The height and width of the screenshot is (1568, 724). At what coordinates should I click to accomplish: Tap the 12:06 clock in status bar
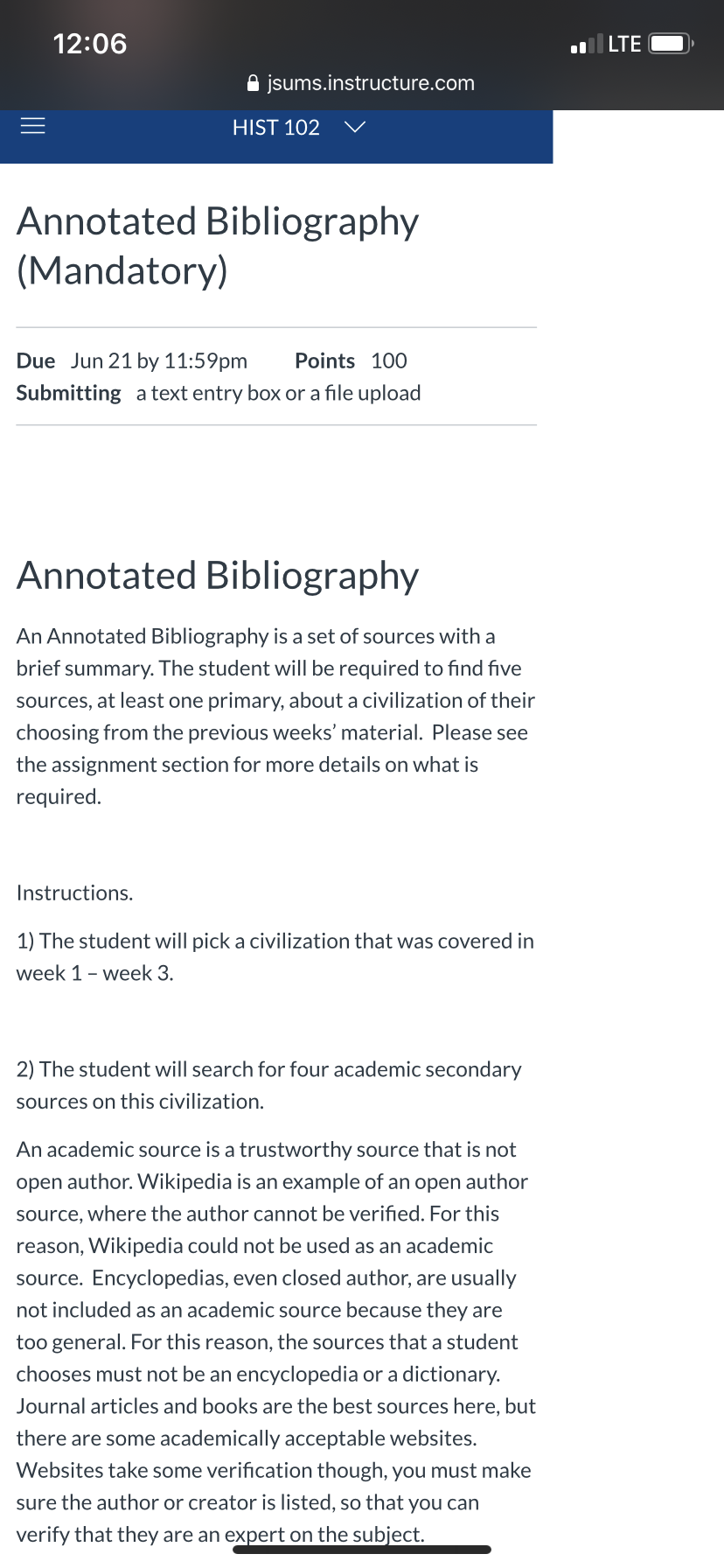pos(90,44)
